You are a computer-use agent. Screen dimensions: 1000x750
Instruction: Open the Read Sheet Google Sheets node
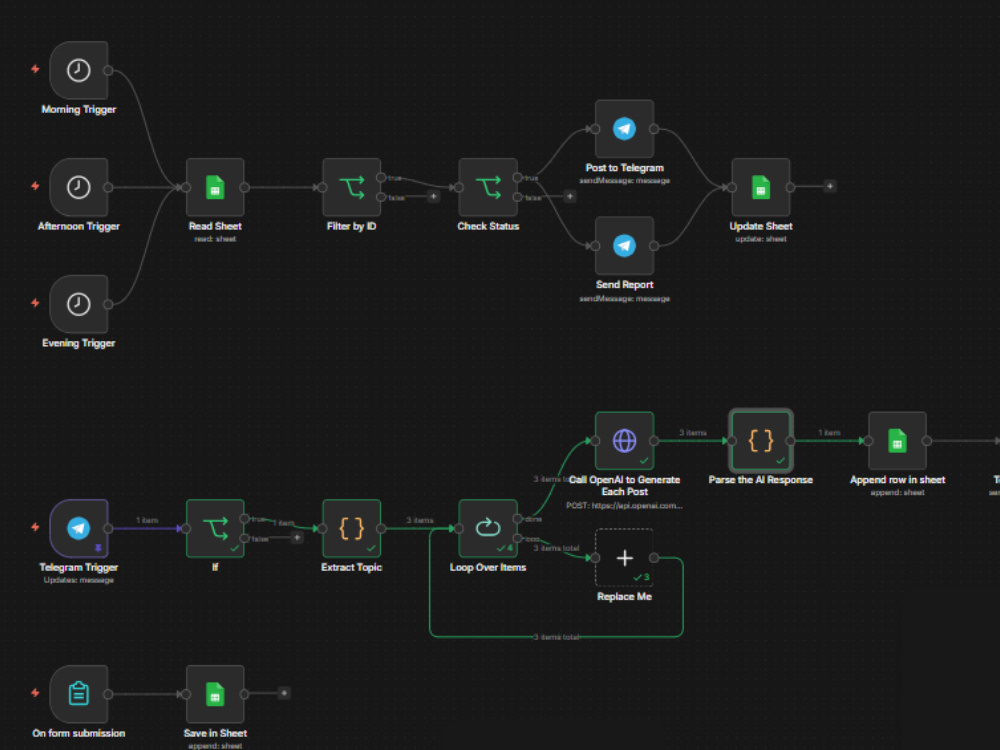click(215, 187)
